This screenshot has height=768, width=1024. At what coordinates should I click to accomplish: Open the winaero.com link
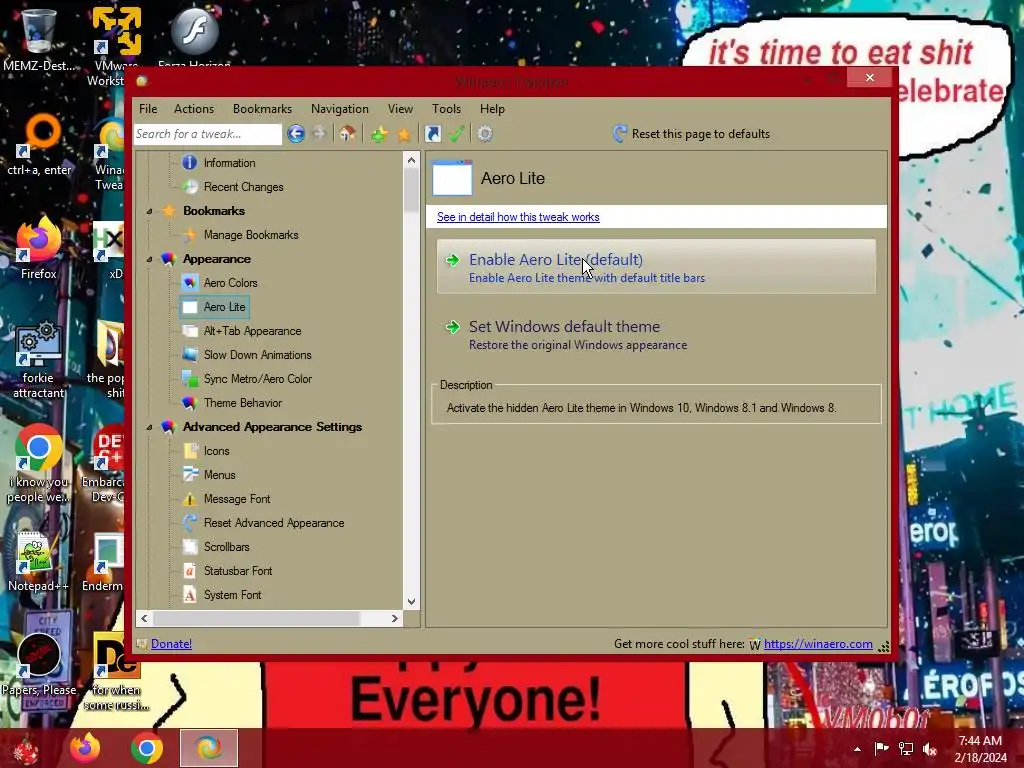[818, 644]
